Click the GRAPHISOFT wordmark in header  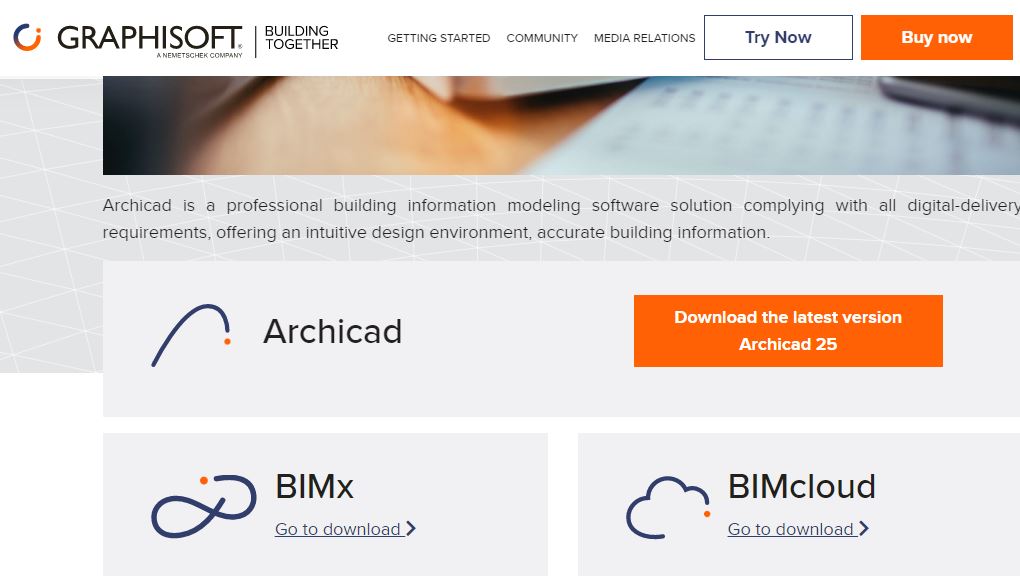(x=150, y=38)
